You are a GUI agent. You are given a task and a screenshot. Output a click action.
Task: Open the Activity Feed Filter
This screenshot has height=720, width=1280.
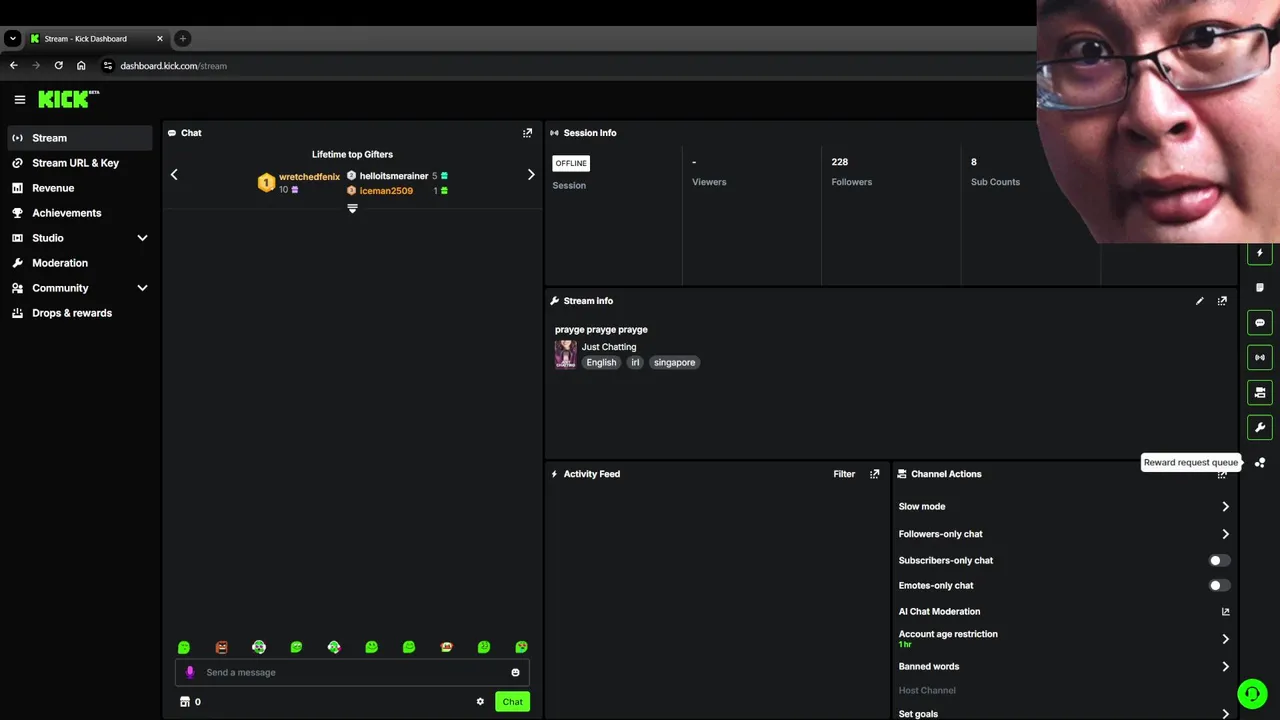point(844,474)
